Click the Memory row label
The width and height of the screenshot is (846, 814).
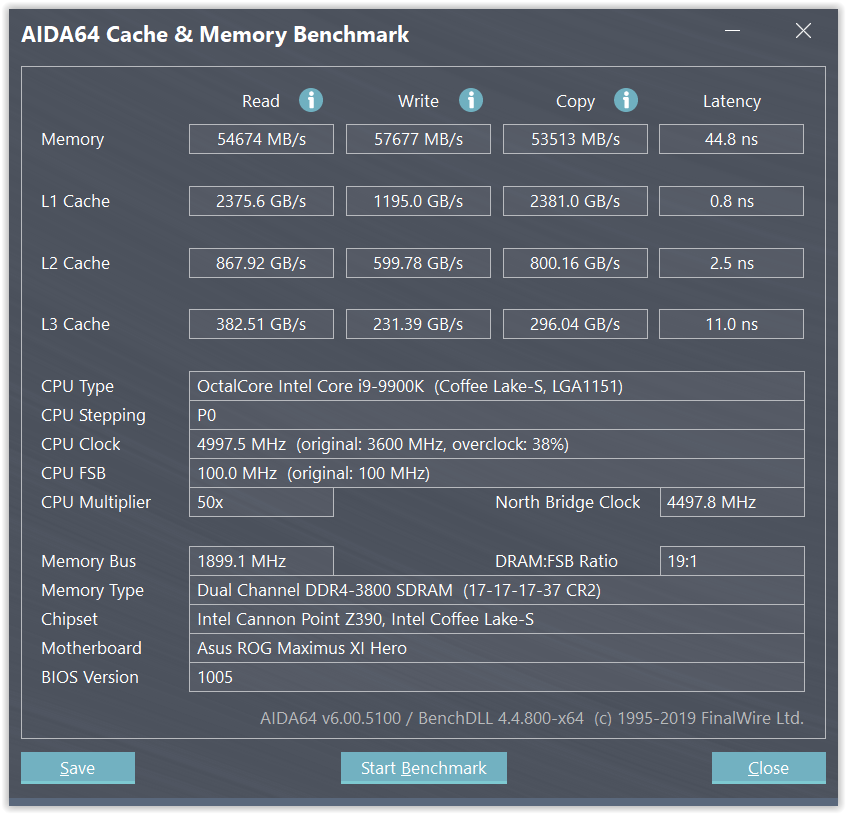[72, 140]
